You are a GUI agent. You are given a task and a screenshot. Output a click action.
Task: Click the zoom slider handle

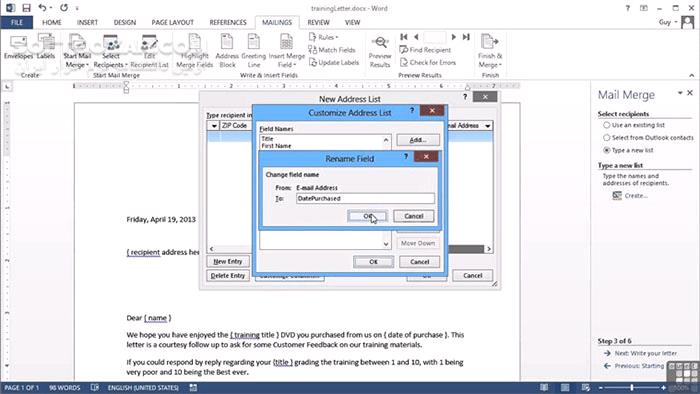coord(632,388)
